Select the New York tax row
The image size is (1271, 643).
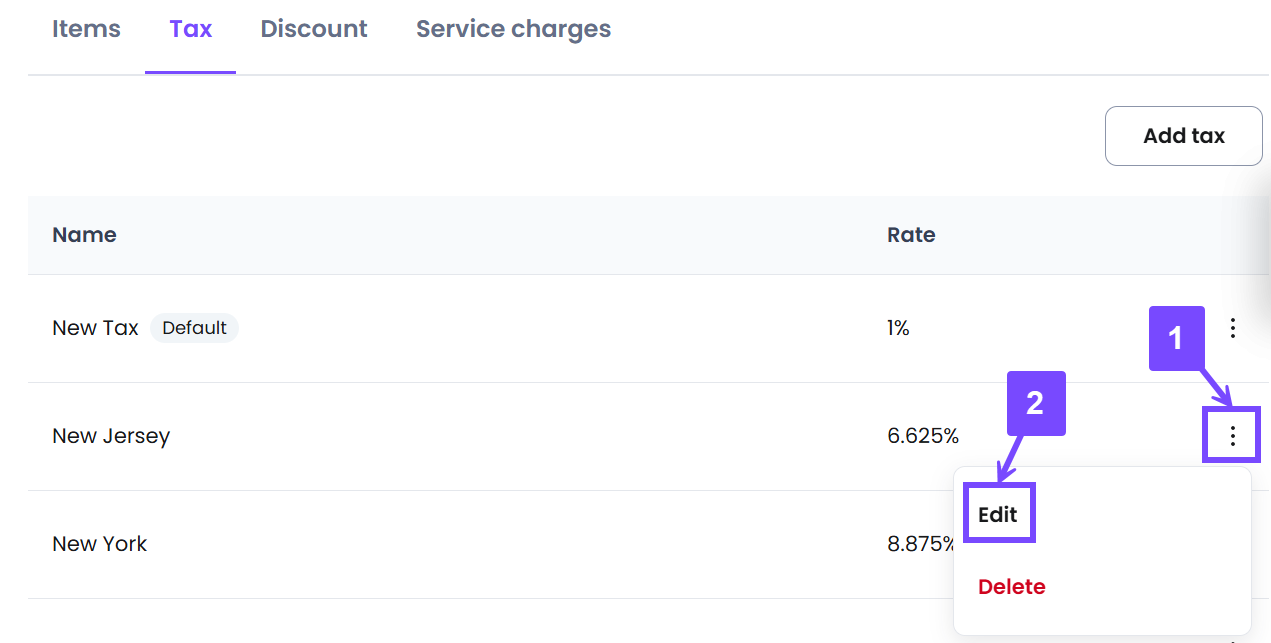point(640,544)
